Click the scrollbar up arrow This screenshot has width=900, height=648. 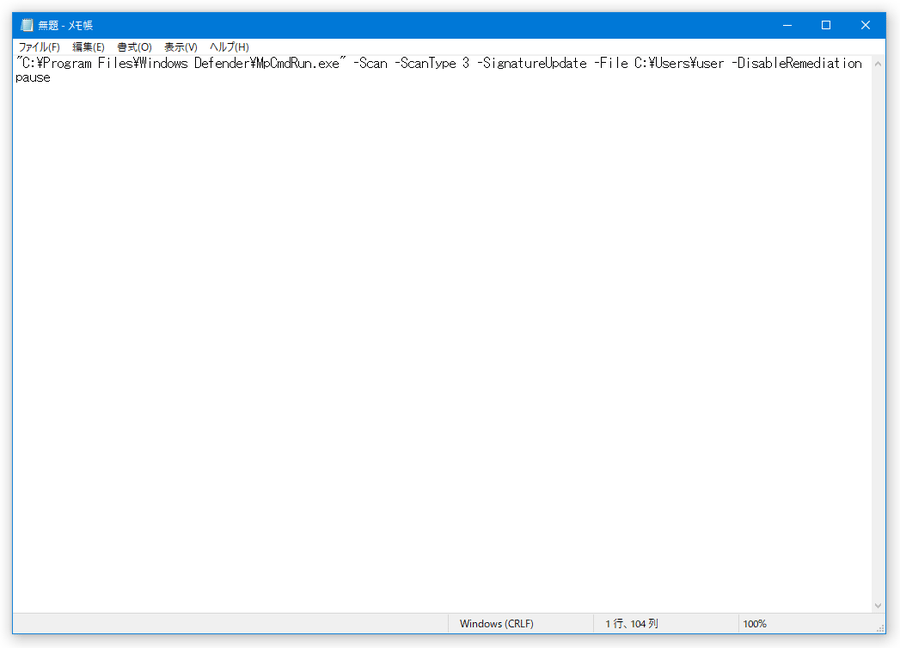click(878, 64)
